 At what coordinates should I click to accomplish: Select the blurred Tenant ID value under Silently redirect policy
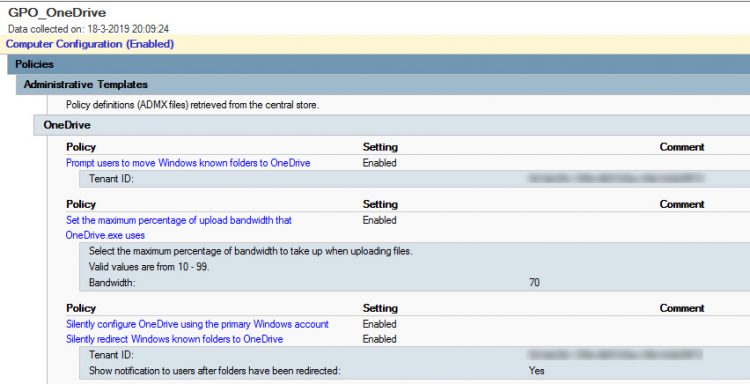[x=616, y=354]
